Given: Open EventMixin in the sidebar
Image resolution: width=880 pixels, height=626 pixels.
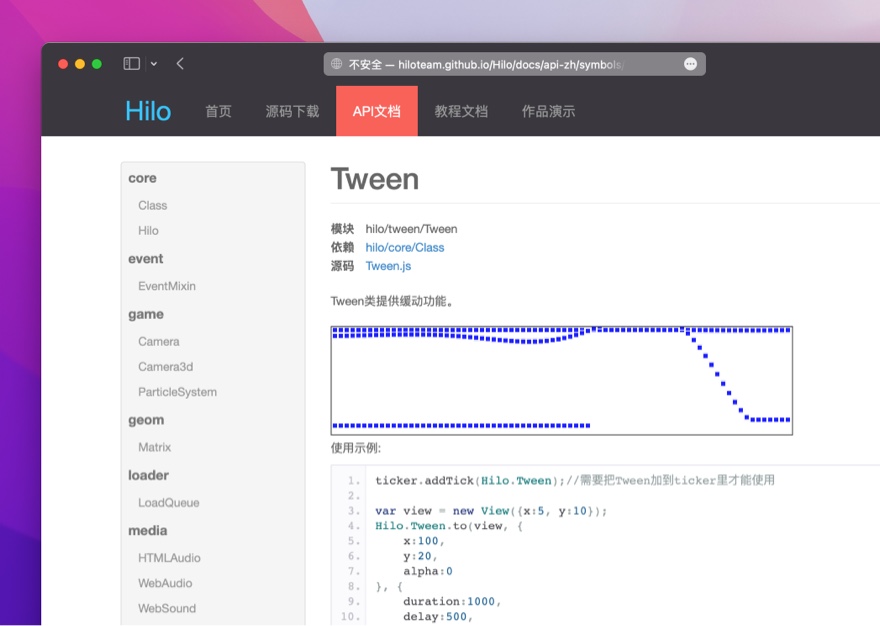Looking at the screenshot, I should 167,286.
